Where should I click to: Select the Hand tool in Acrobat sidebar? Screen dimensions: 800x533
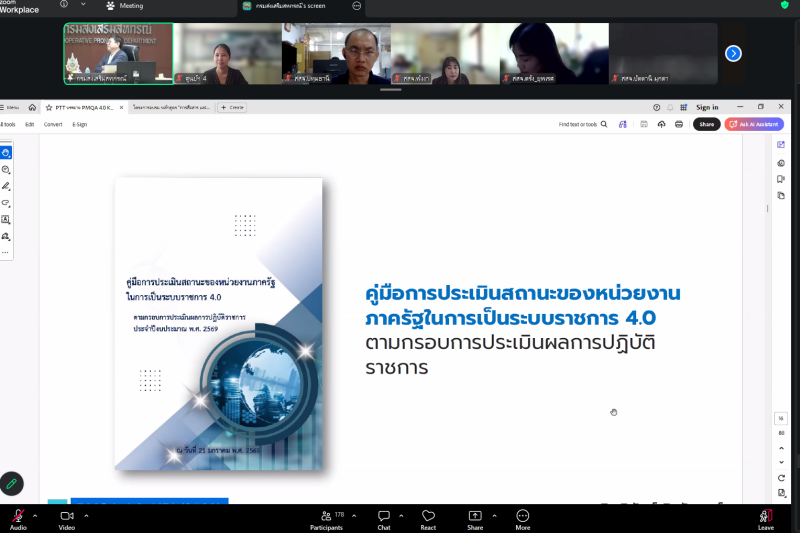pos(6,153)
